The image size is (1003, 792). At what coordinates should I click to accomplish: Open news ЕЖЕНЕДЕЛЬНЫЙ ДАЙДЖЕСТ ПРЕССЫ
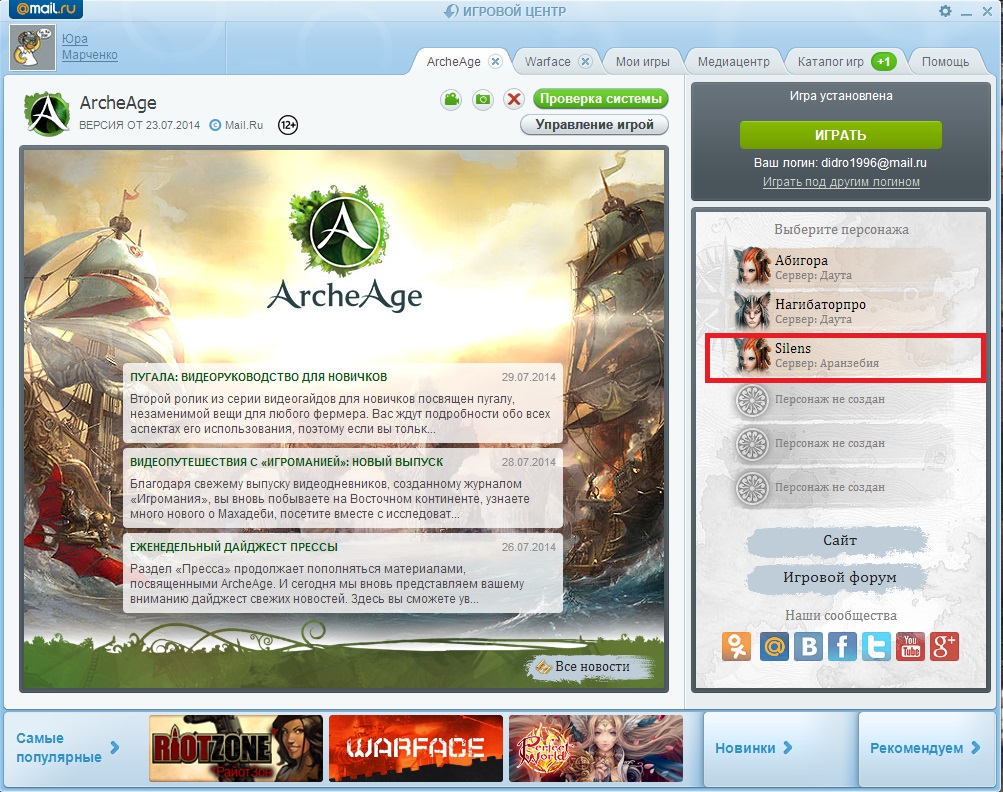(x=233, y=547)
